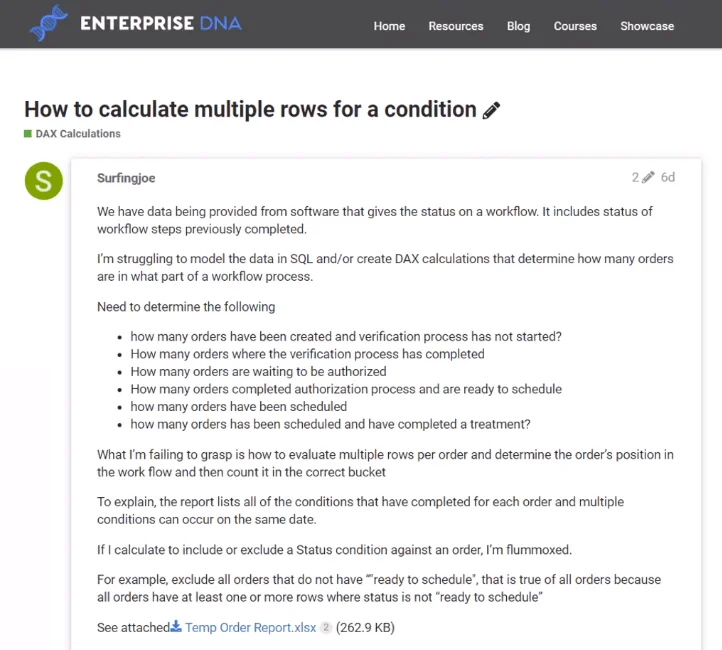Click the Surfingjoe username link
Viewport: 722px width, 650px height.
pos(126,178)
